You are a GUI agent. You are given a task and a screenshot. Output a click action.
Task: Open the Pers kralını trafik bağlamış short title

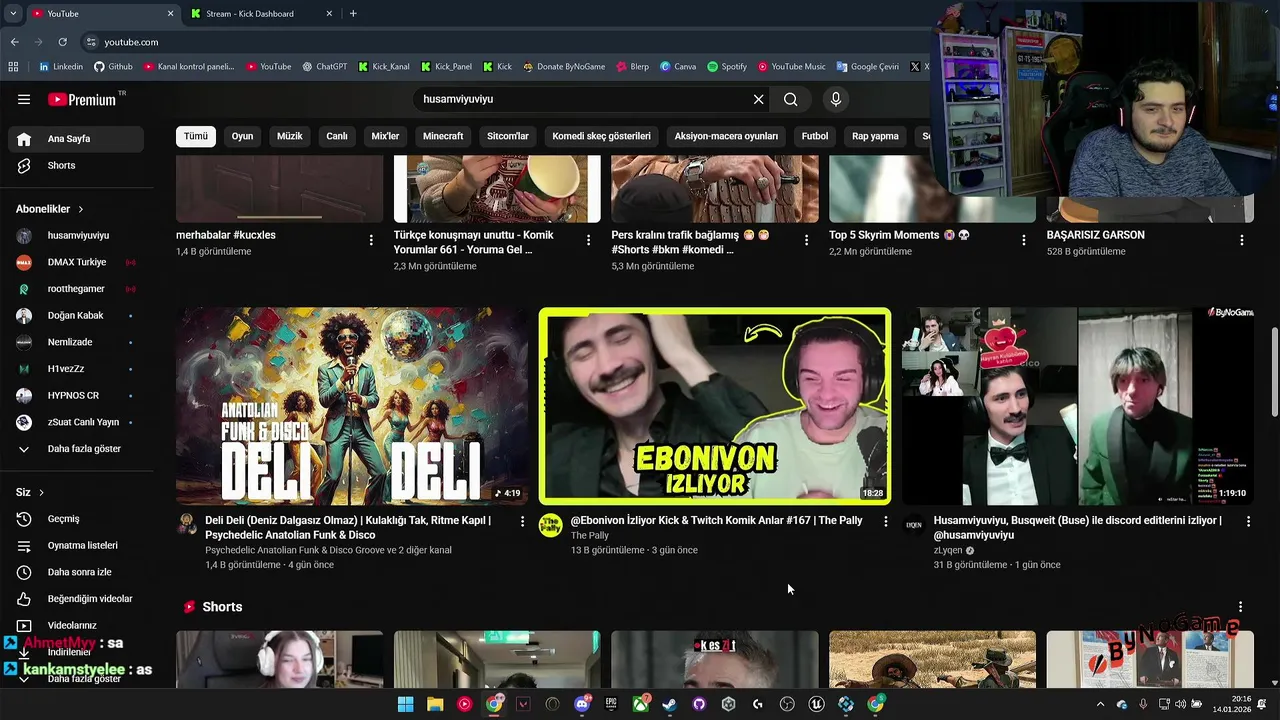point(690,242)
